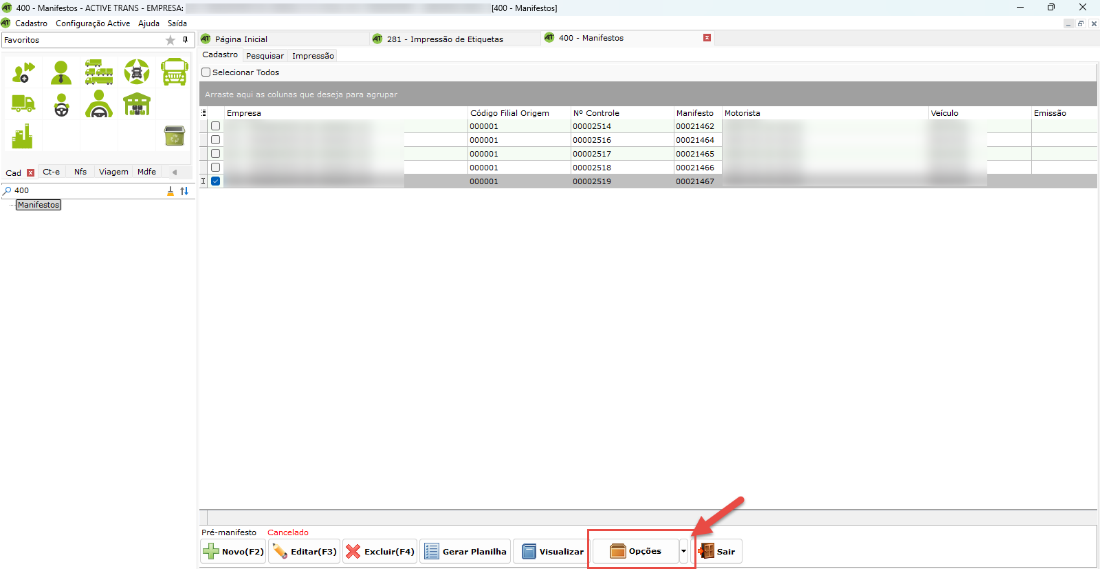This screenshot has height=569, width=1100.
Task: Switch to the Nfs sidebar tab
Action: [x=81, y=172]
